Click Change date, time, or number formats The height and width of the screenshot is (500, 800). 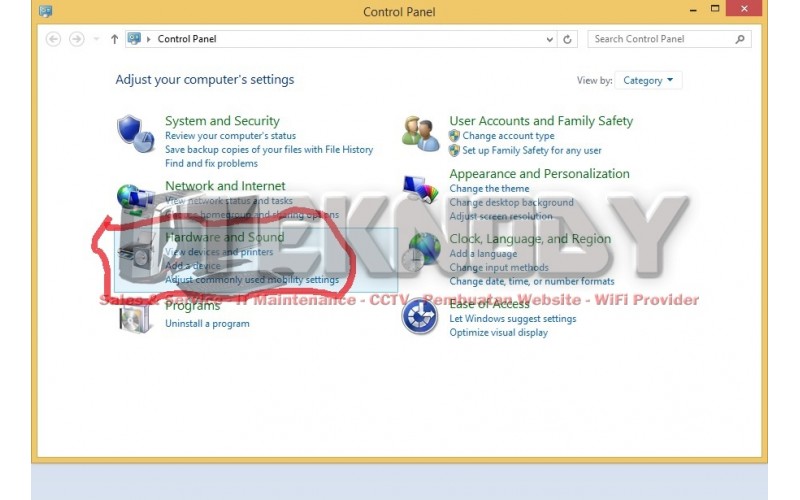[x=532, y=281]
